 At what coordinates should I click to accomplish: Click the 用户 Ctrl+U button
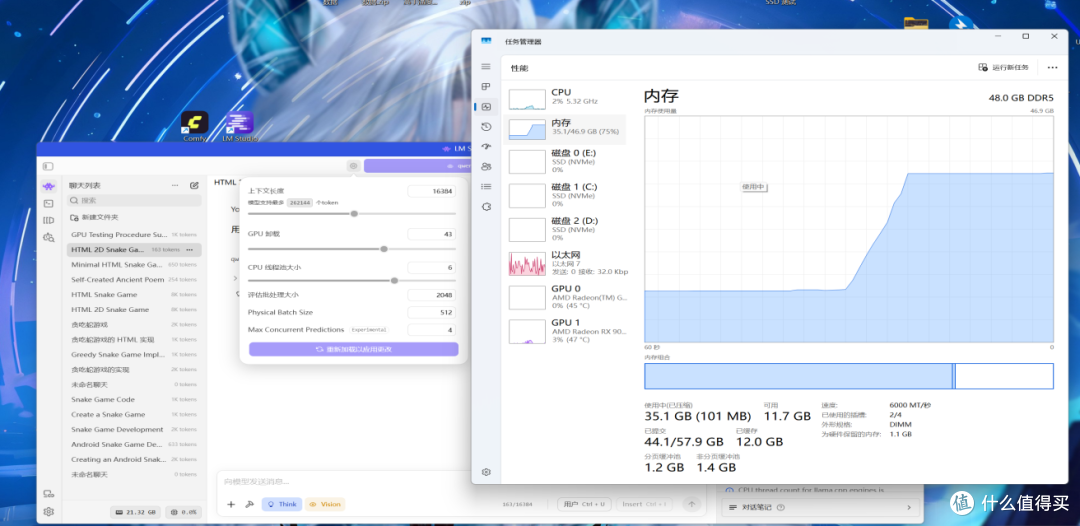pos(584,505)
